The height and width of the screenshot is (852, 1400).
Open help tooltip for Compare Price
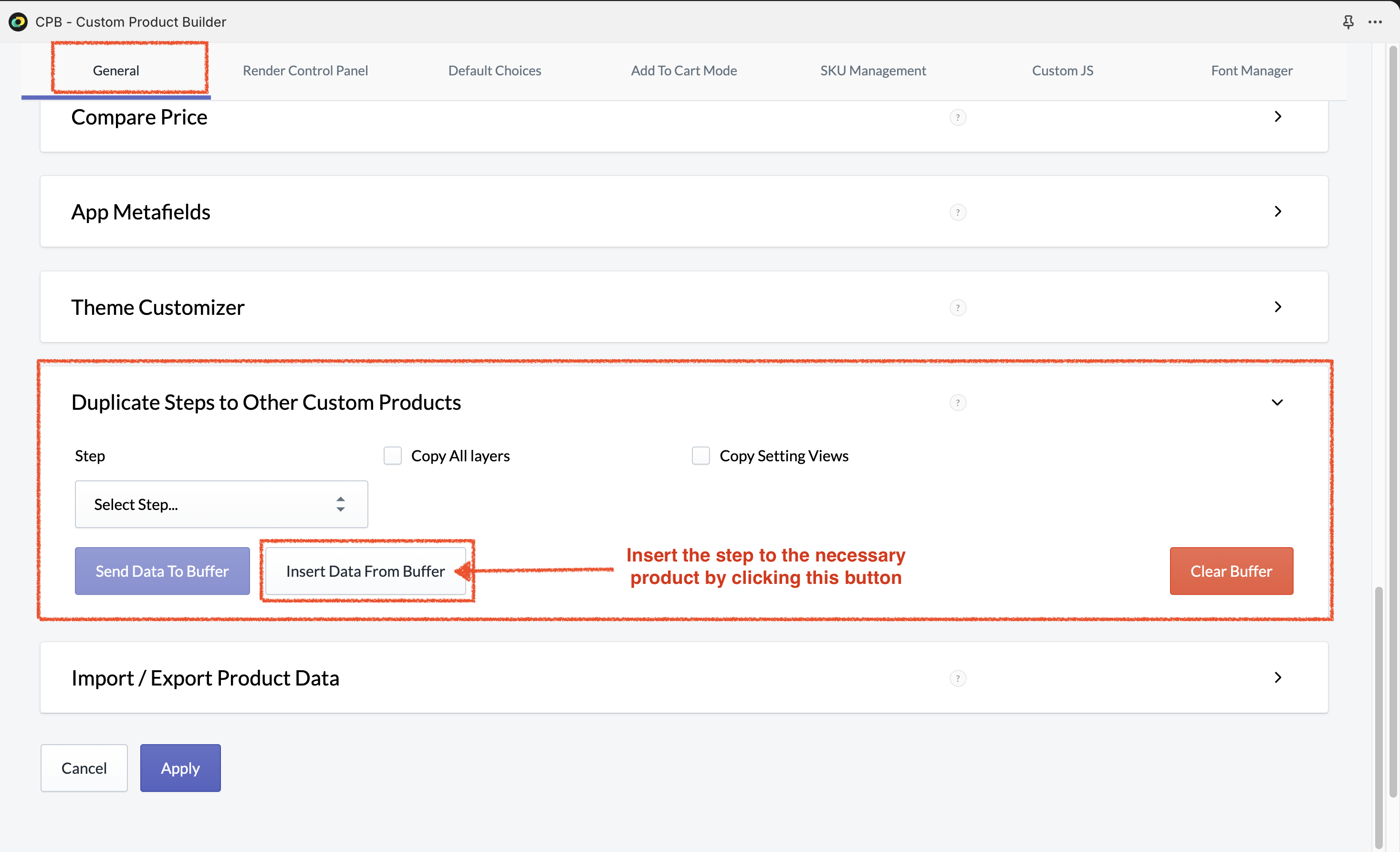pos(957,117)
